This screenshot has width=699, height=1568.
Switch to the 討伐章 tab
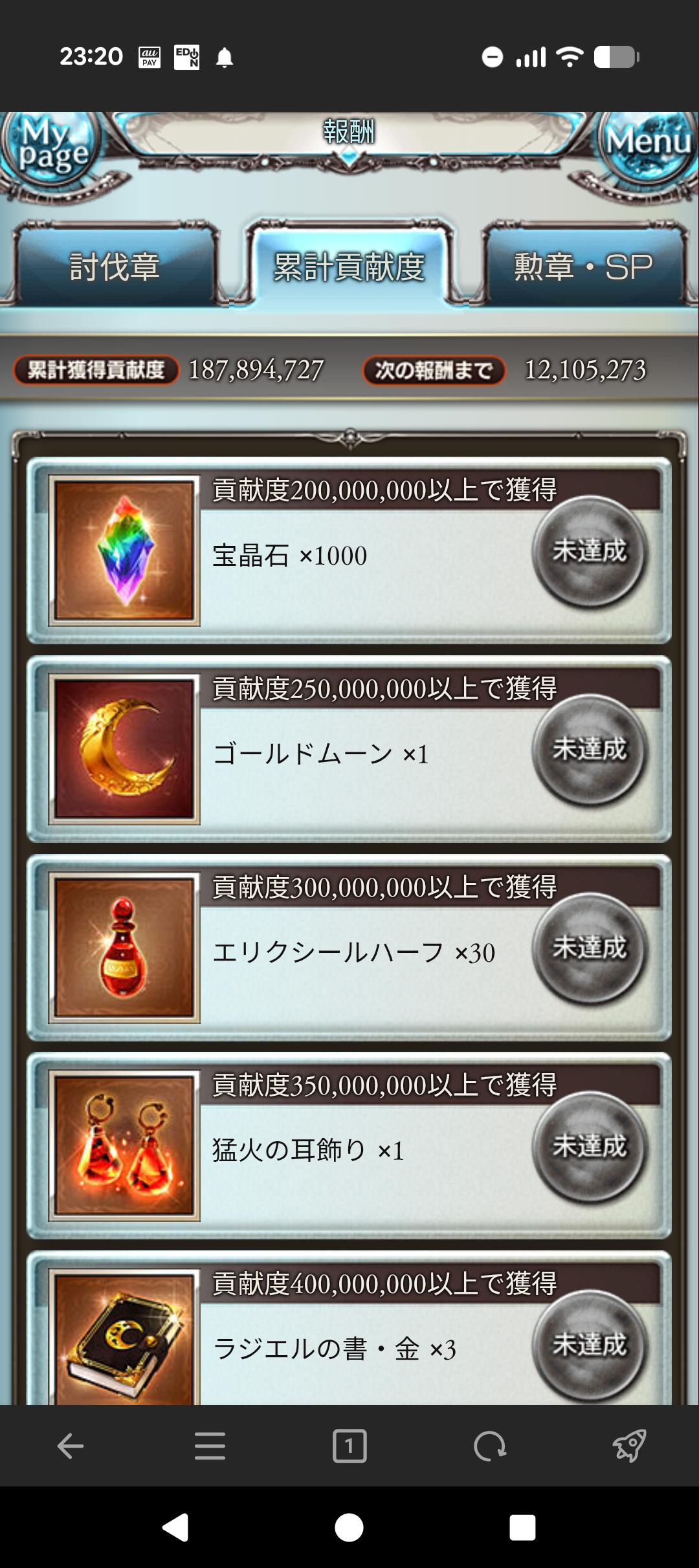(114, 267)
